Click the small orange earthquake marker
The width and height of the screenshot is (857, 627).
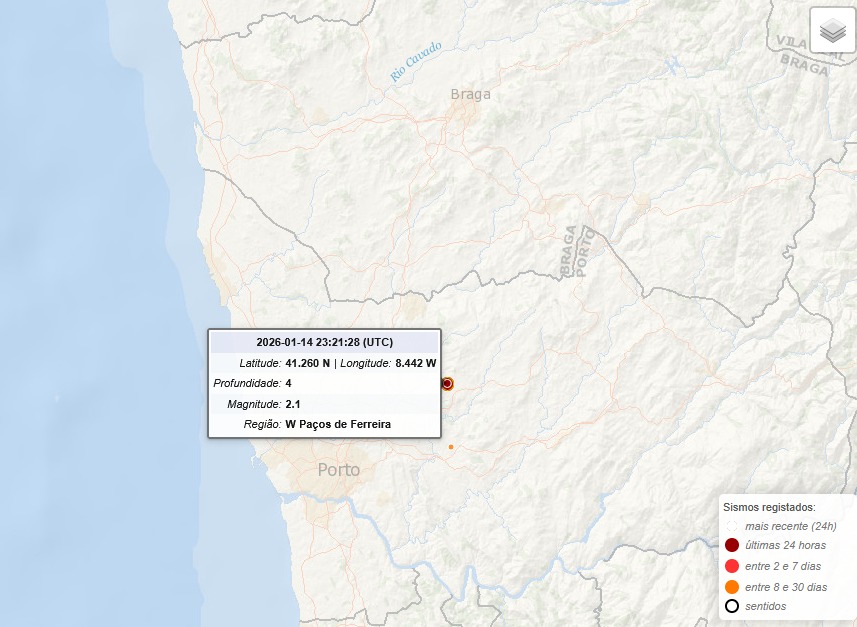coord(451,446)
